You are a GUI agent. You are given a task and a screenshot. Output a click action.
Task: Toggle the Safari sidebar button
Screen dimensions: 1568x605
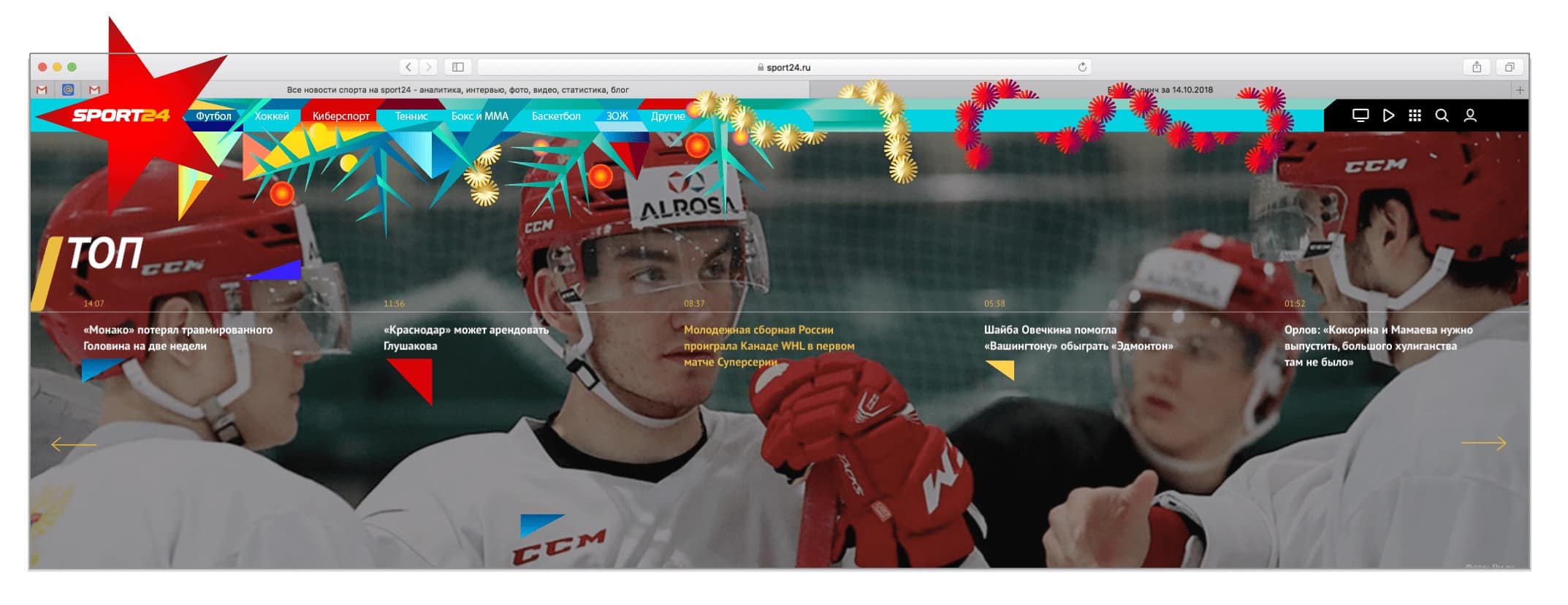pyautogui.click(x=458, y=67)
